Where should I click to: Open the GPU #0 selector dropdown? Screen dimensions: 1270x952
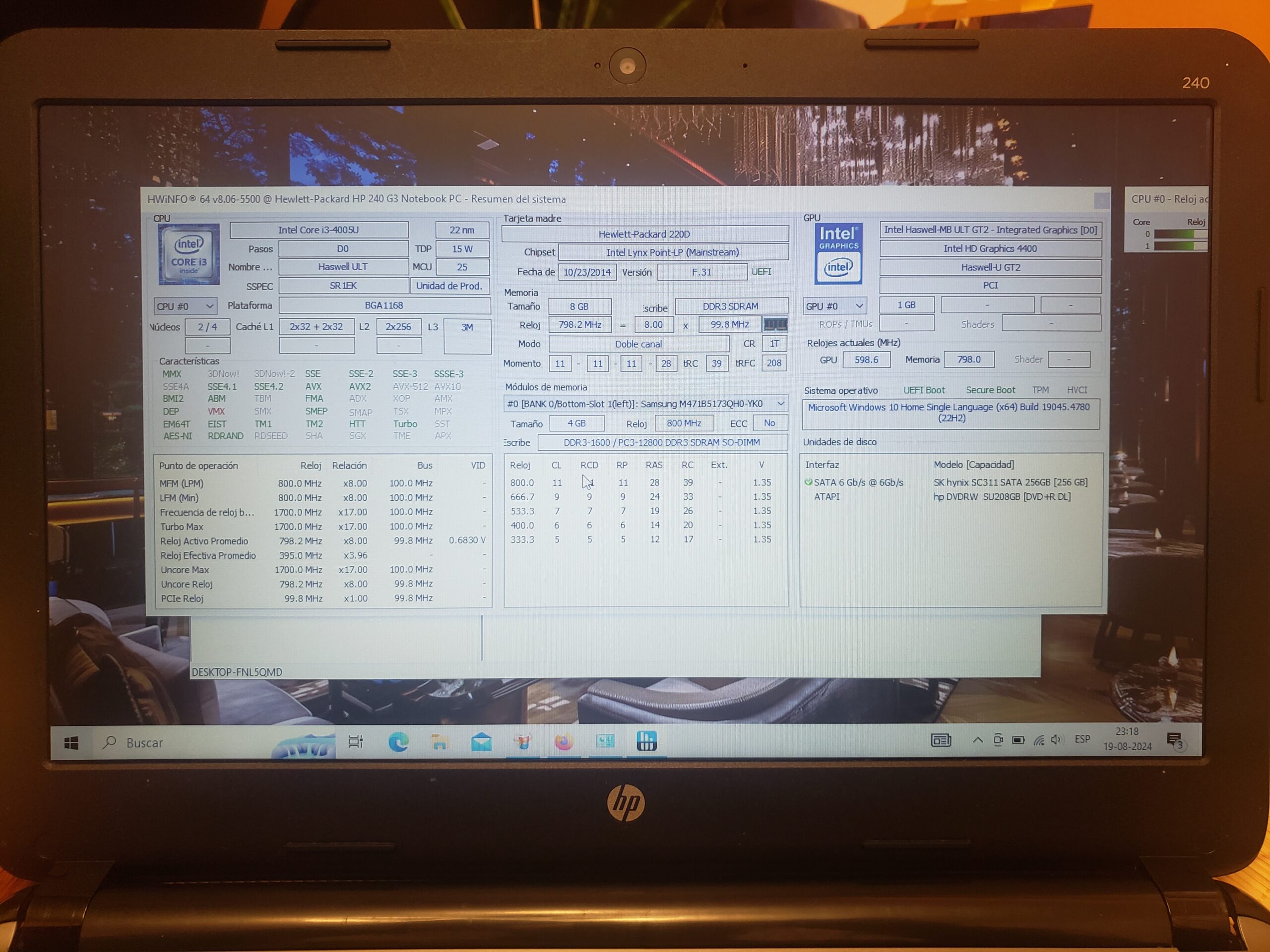[834, 306]
